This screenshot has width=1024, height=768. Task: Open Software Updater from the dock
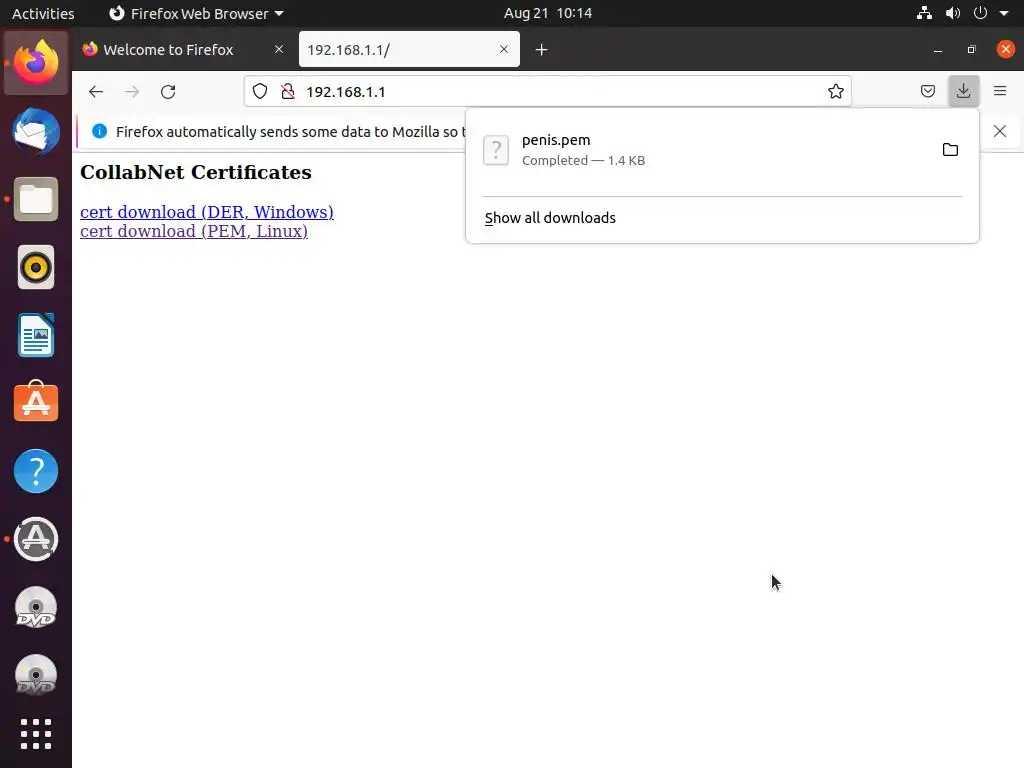(36, 539)
